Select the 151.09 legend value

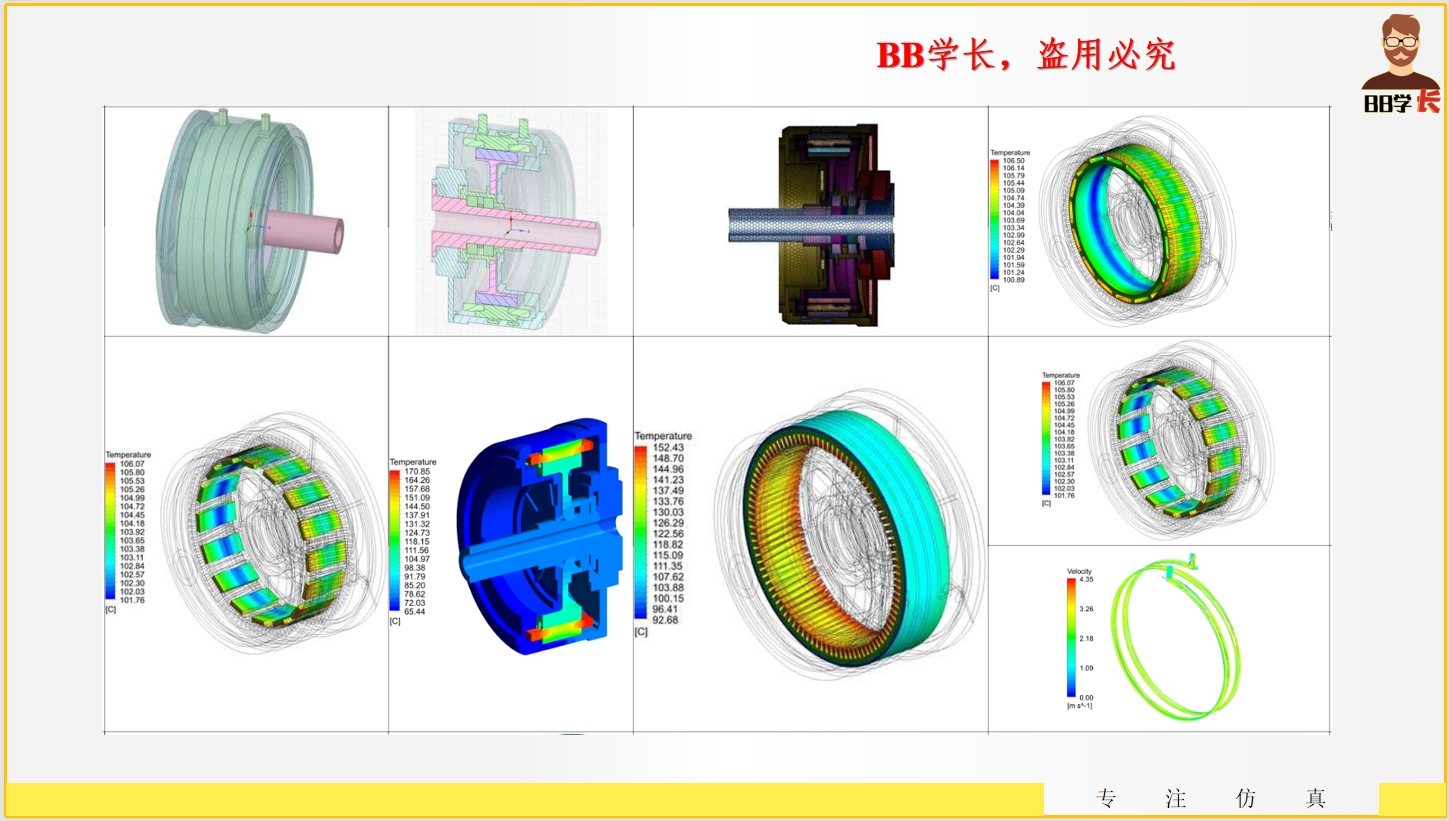pyautogui.click(x=416, y=498)
